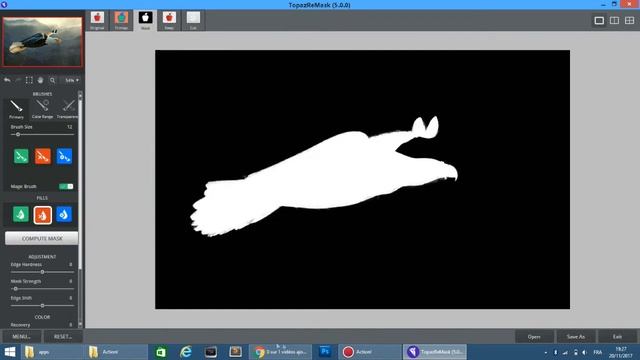Image resolution: width=640 pixels, height=360 pixels.
Task: Adjust the Mask Strength slider
Action: tap(42, 289)
